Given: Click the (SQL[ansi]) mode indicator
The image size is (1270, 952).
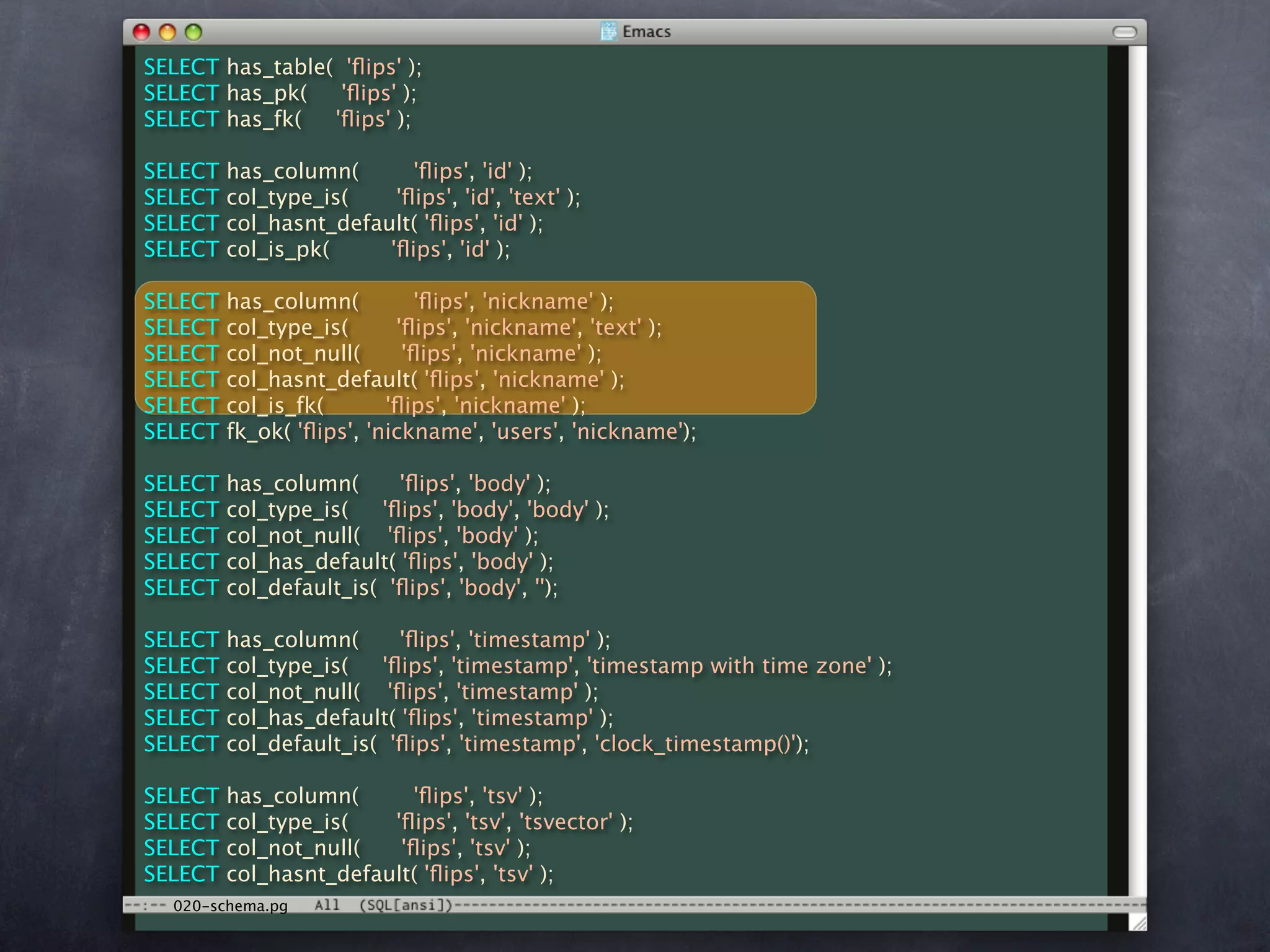Looking at the screenshot, I should click(406, 905).
